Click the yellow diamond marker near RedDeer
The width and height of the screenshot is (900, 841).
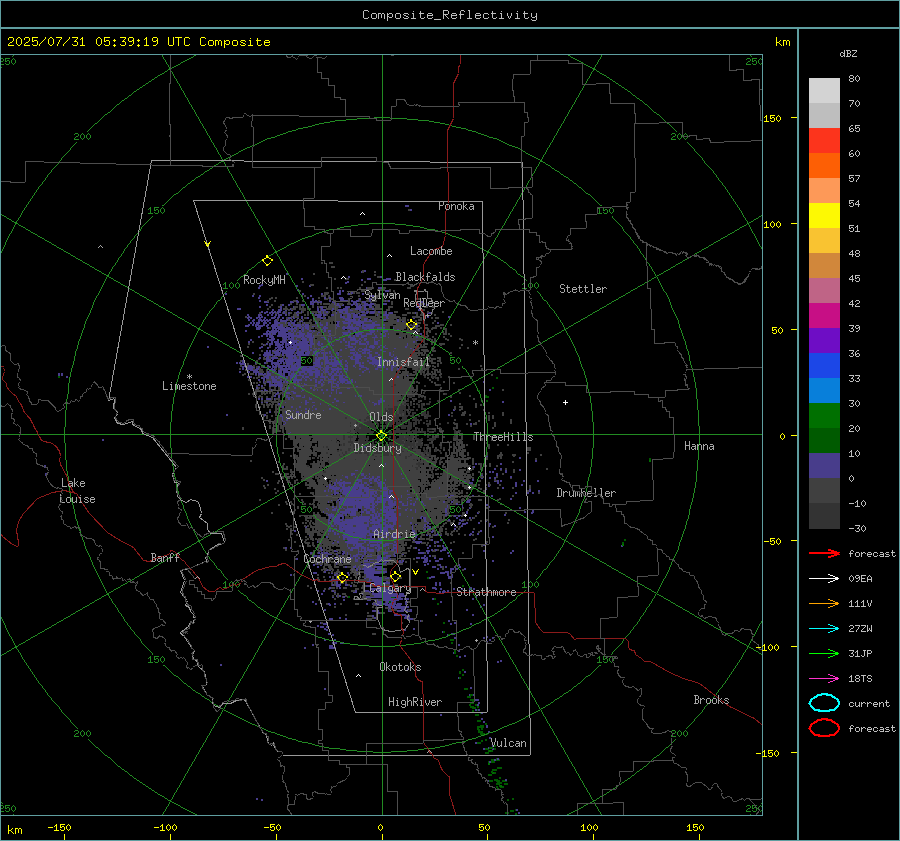pos(412,325)
